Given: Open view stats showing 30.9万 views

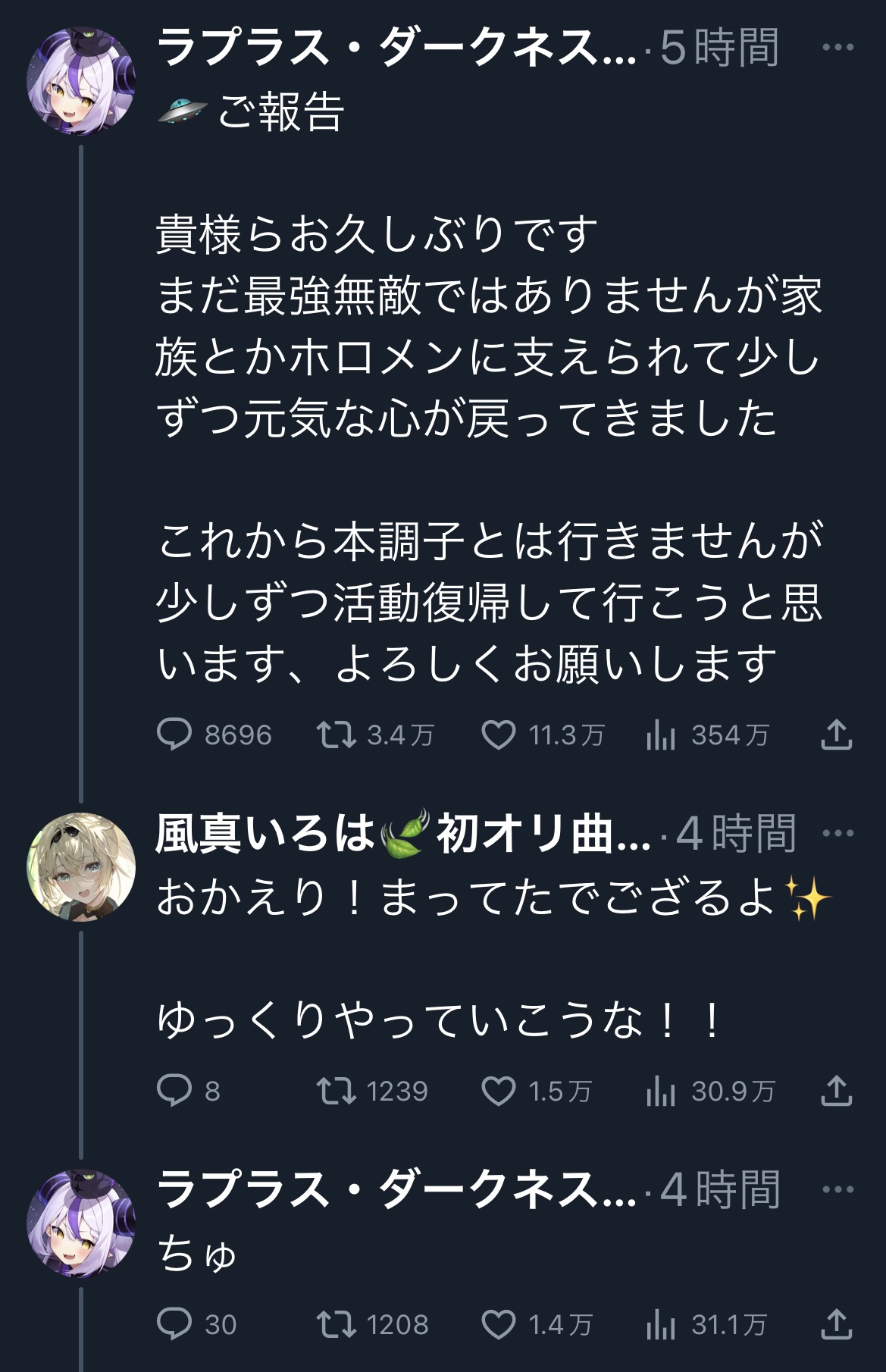Looking at the screenshot, I should [661, 1091].
